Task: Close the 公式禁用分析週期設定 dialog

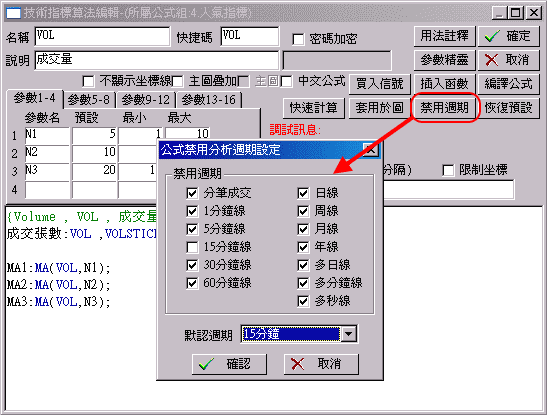Action: [x=370, y=150]
